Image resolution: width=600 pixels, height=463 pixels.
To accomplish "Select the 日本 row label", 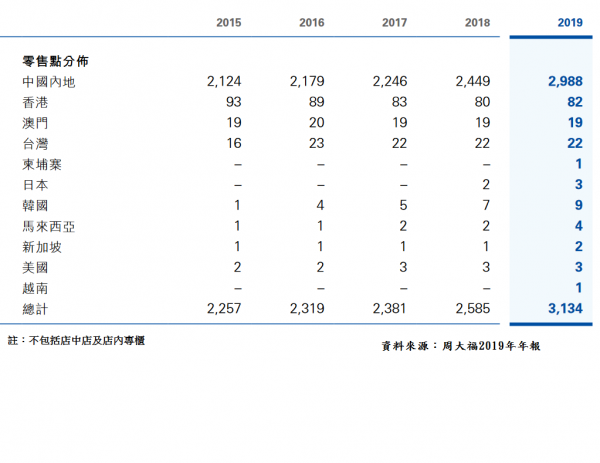I will click(35, 185).
